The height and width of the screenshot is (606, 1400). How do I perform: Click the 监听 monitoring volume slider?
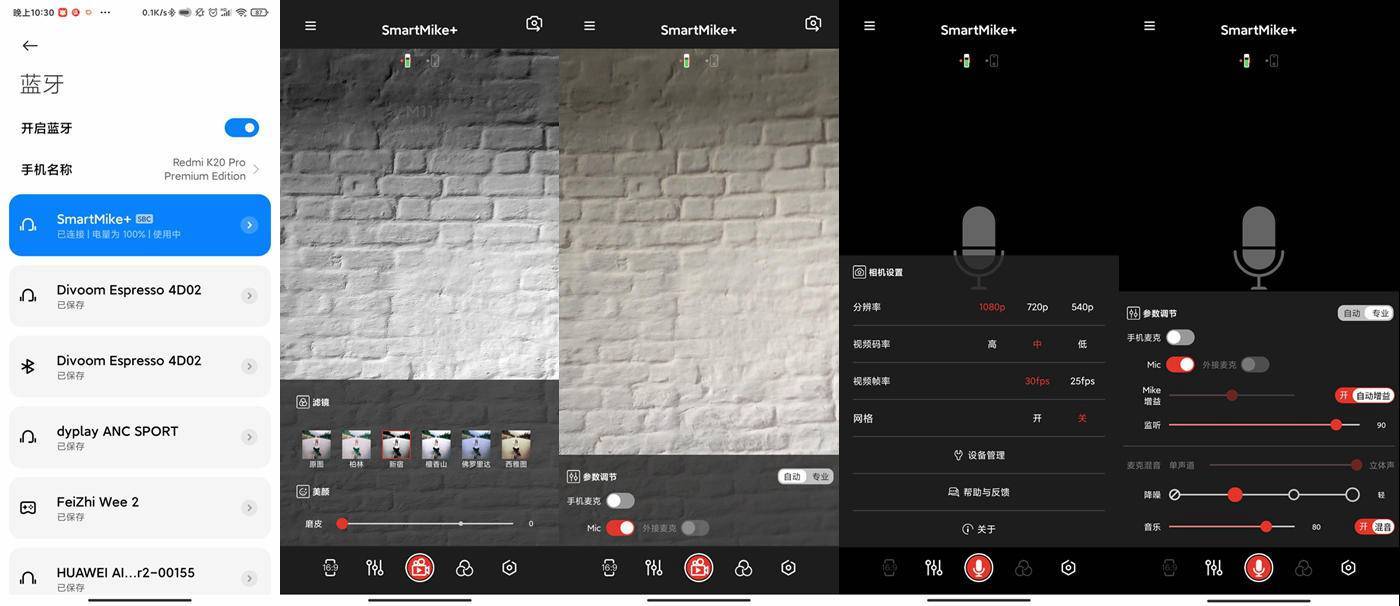(1264, 425)
